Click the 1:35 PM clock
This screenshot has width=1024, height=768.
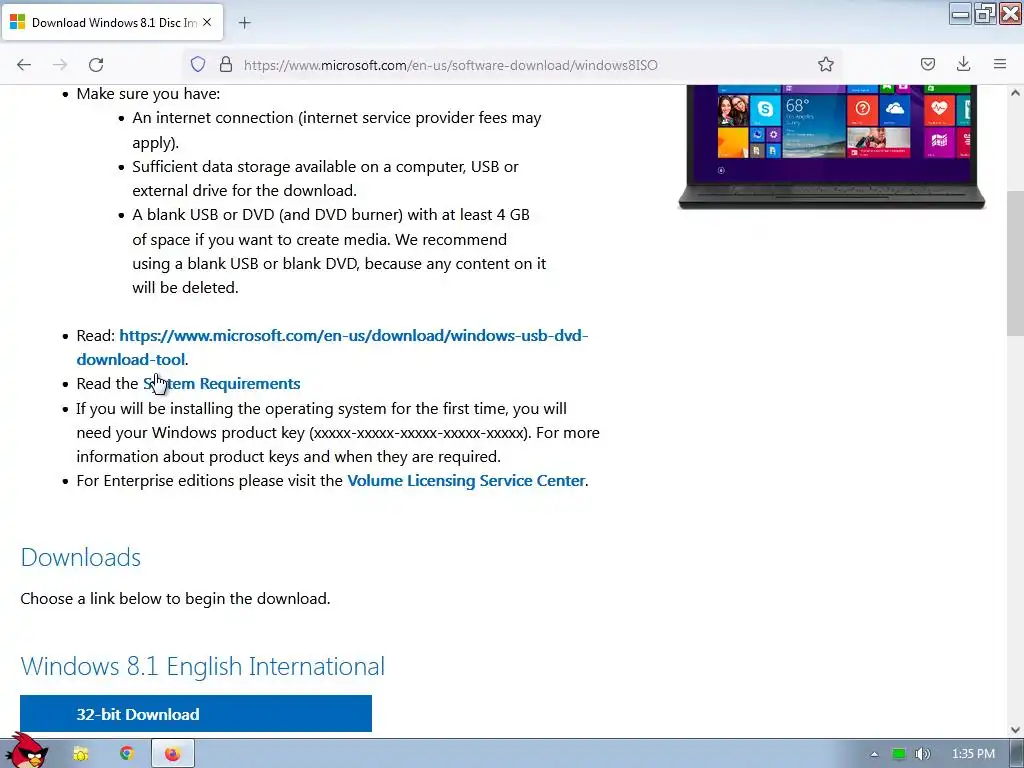(973, 754)
